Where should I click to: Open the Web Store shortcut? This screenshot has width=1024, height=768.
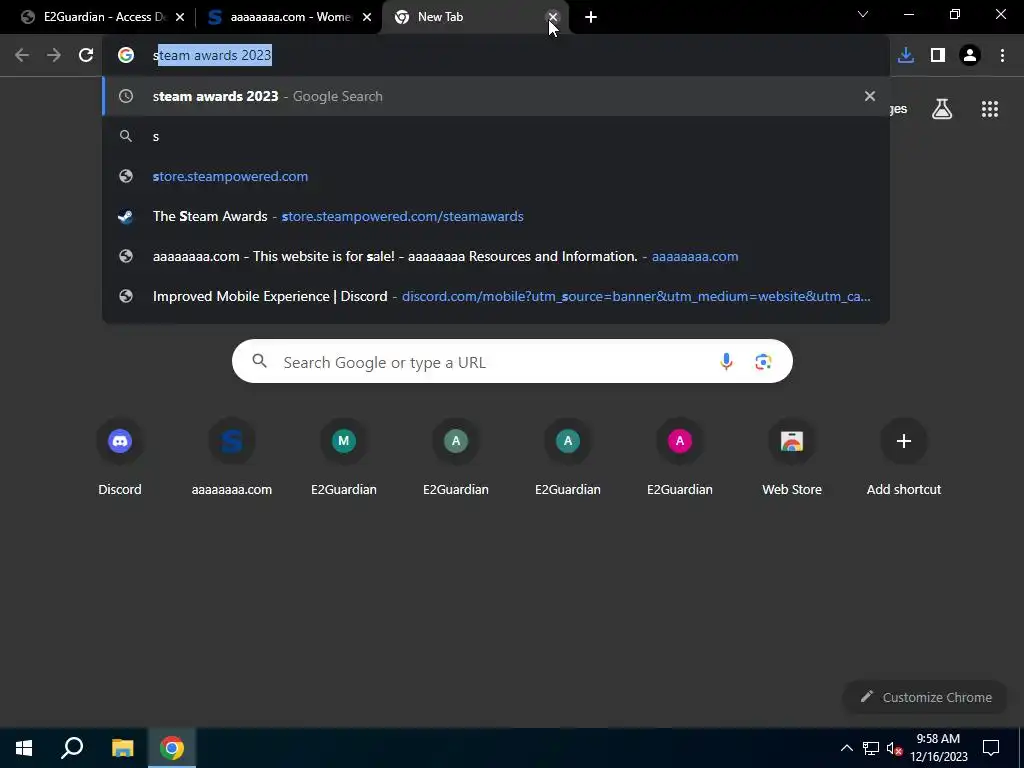click(x=792, y=456)
